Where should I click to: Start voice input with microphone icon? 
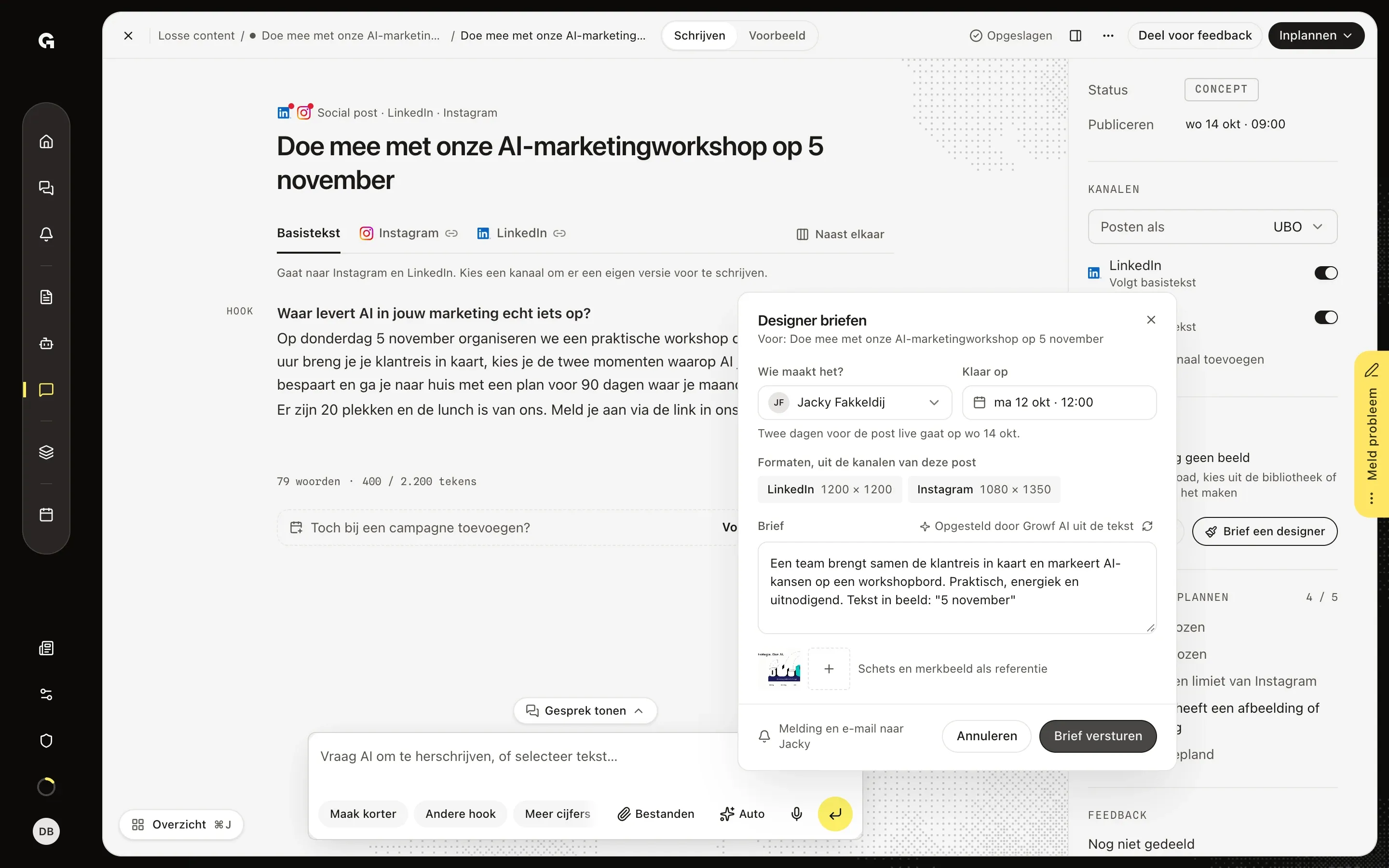coord(796,814)
